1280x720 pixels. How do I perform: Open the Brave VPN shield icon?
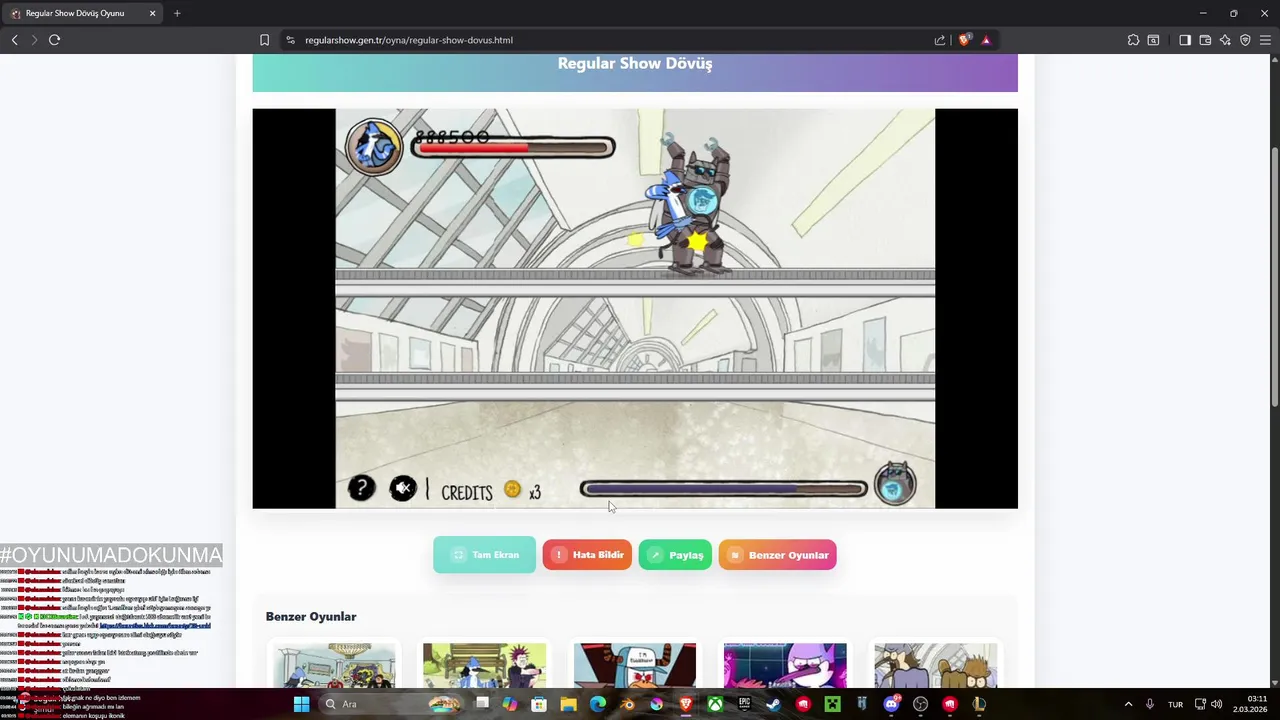pyautogui.click(x=1245, y=40)
